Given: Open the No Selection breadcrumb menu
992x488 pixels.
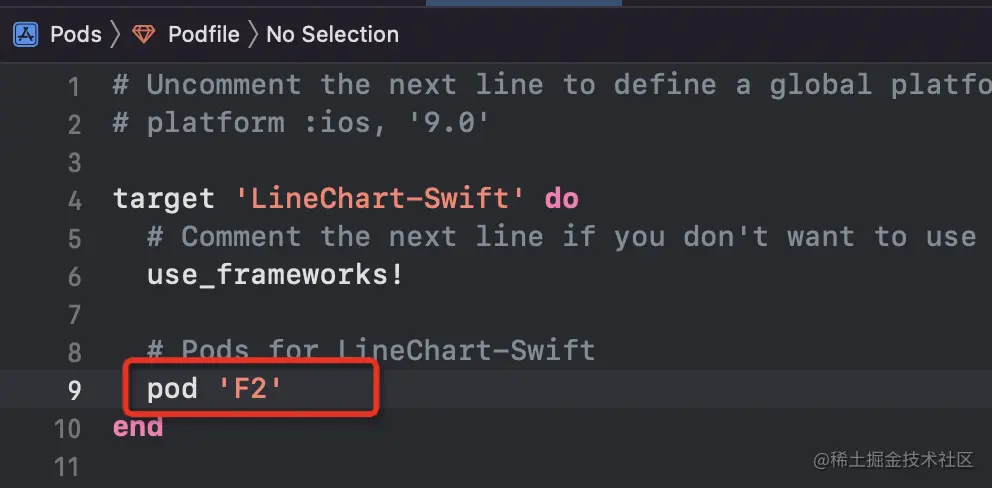Looking at the screenshot, I should 332,35.
